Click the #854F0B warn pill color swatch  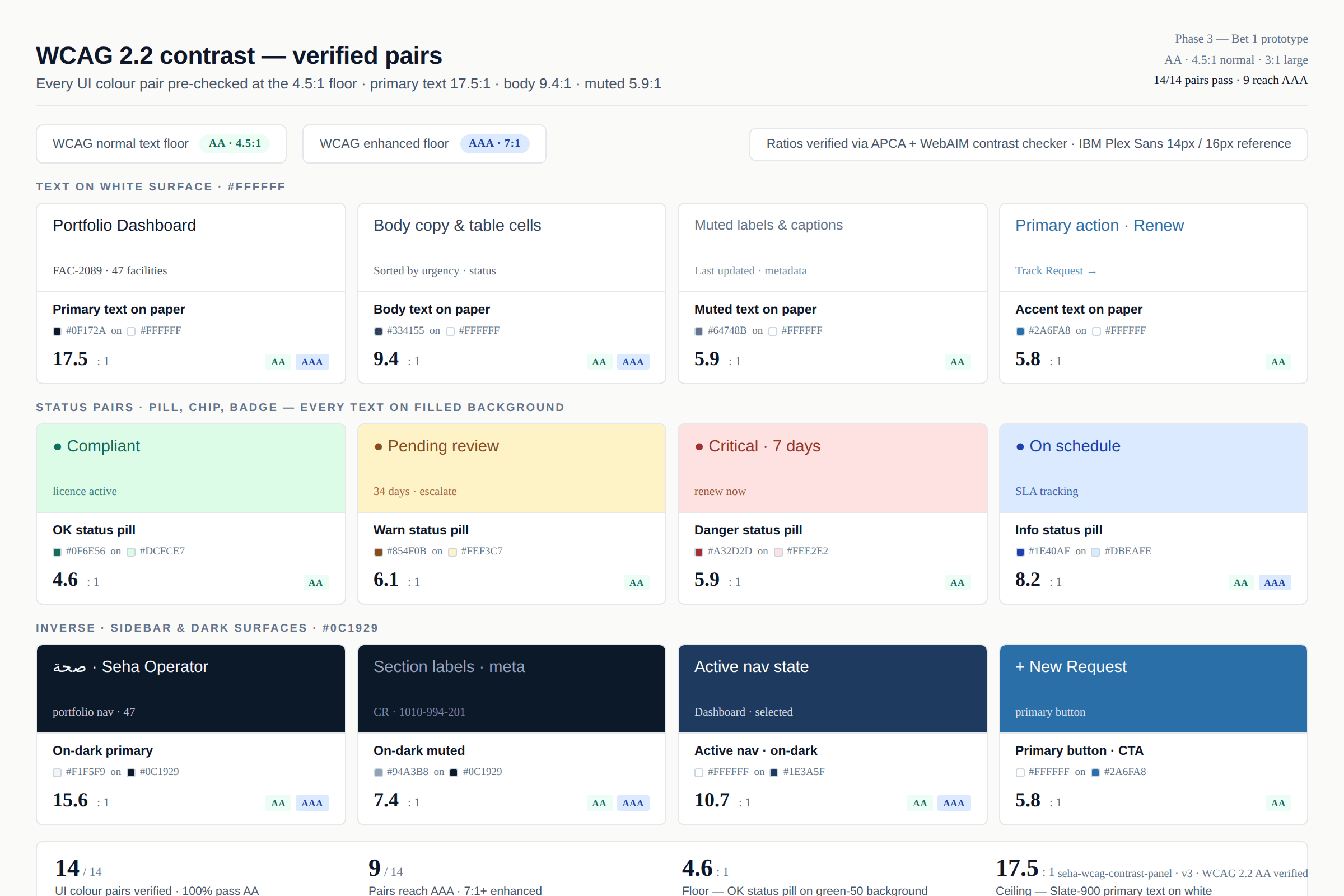[379, 552]
